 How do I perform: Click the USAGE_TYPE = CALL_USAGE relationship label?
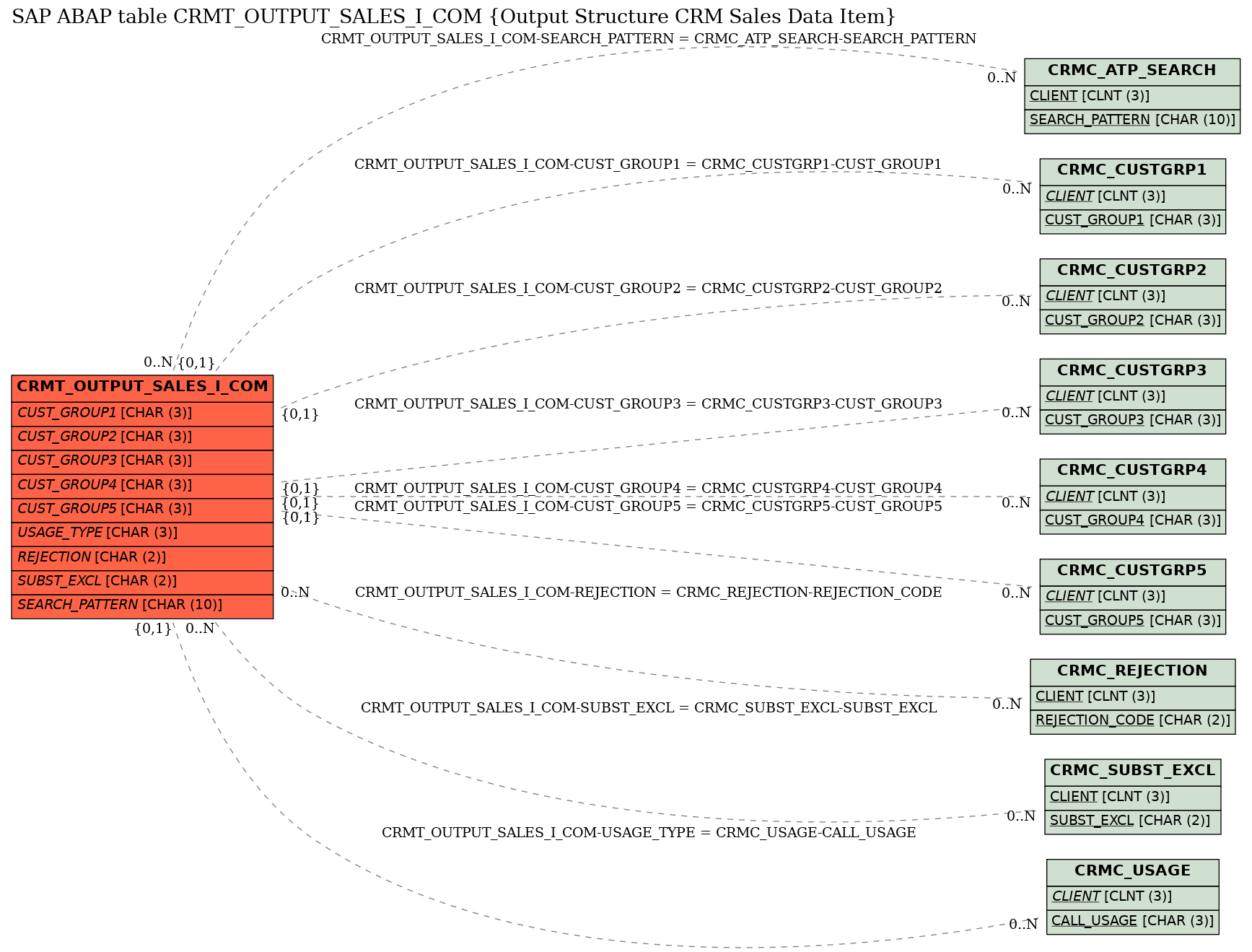click(649, 833)
